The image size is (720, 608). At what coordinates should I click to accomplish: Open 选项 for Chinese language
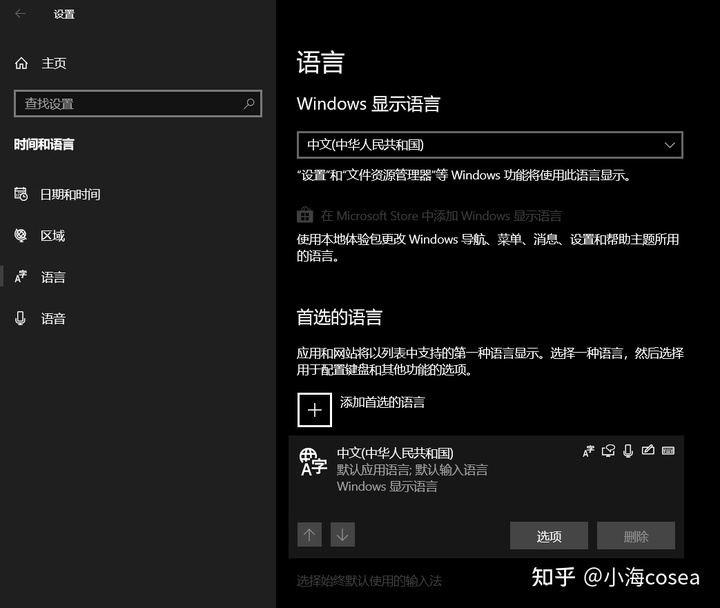(549, 535)
